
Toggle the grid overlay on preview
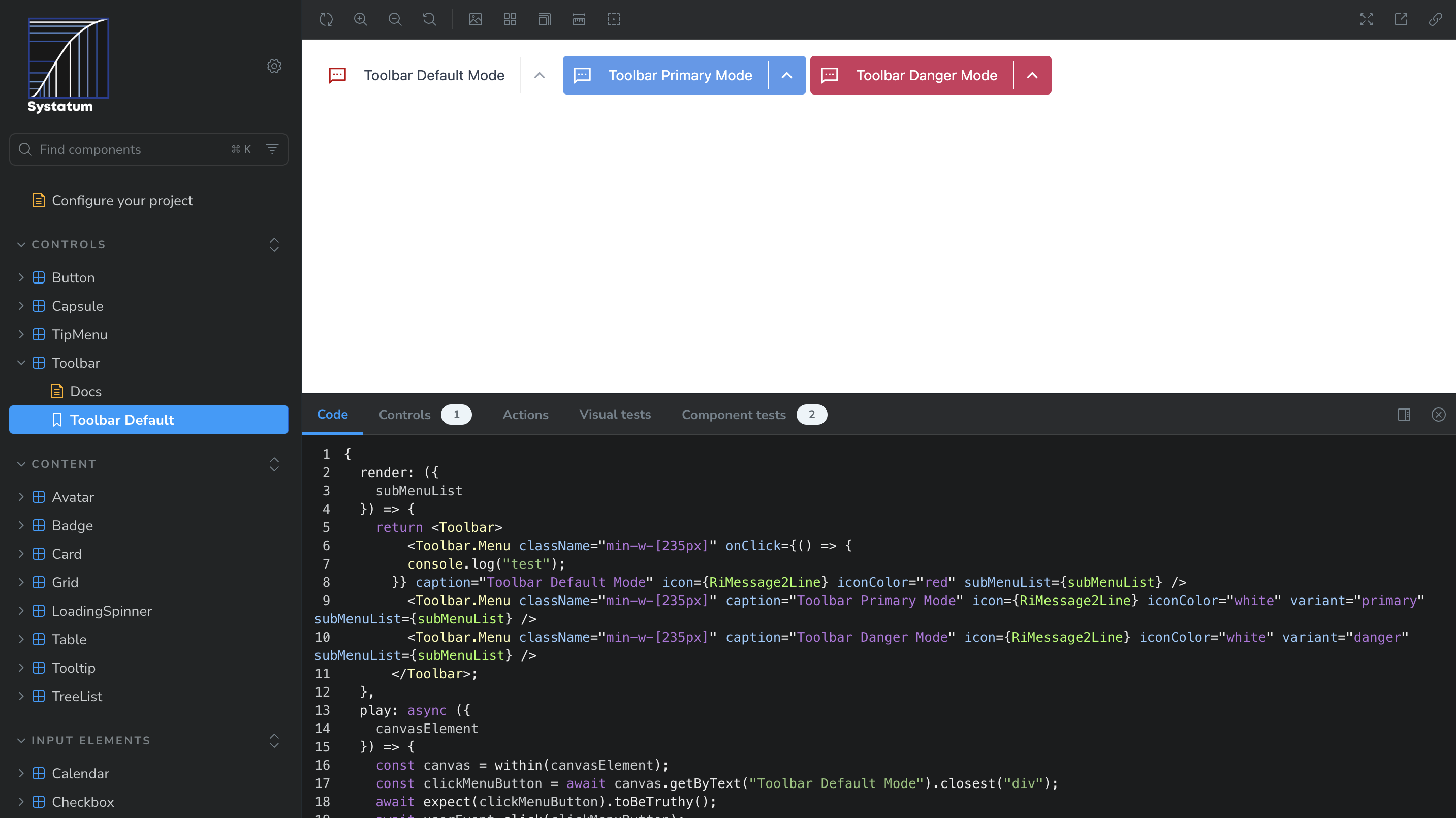(510, 20)
